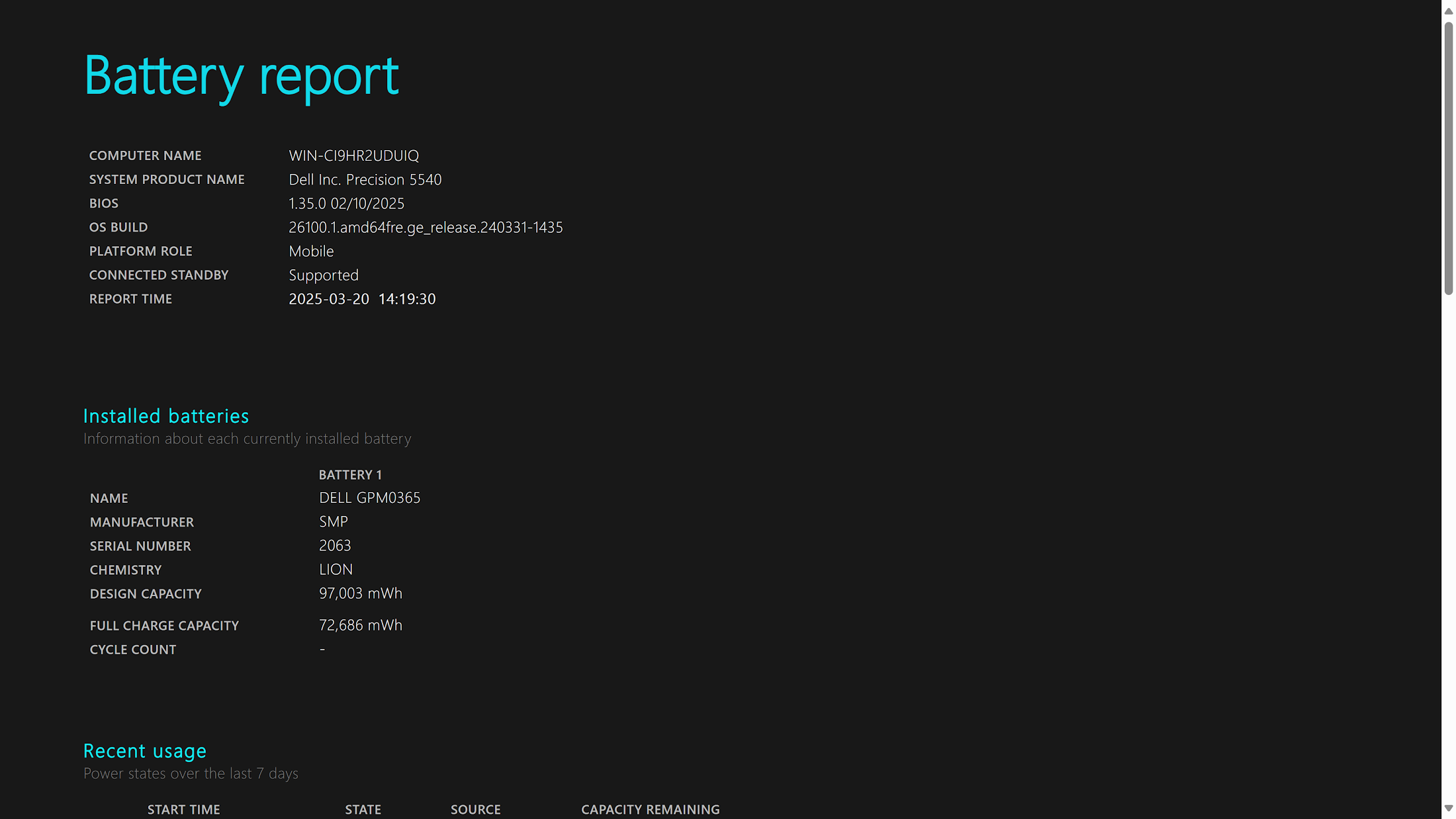Click Power states over last 7 days
Viewport: 1456px width, 819px height.
click(x=191, y=773)
